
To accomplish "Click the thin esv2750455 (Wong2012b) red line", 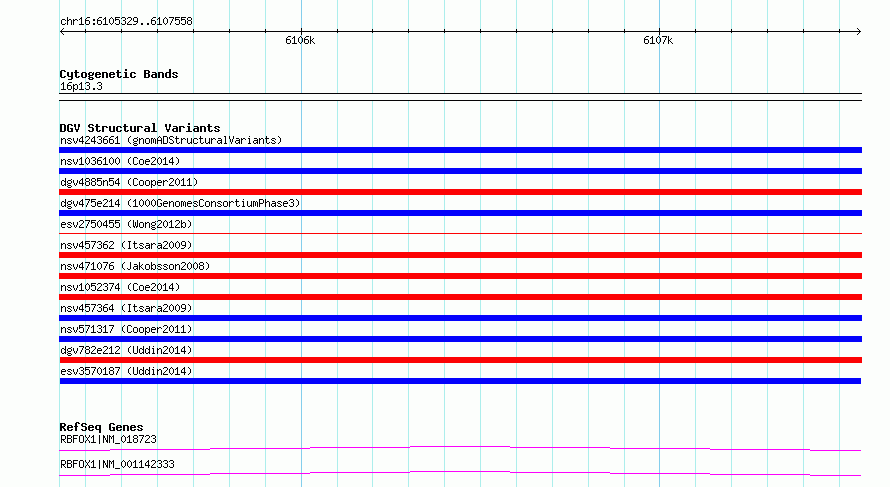I will coord(460,233).
